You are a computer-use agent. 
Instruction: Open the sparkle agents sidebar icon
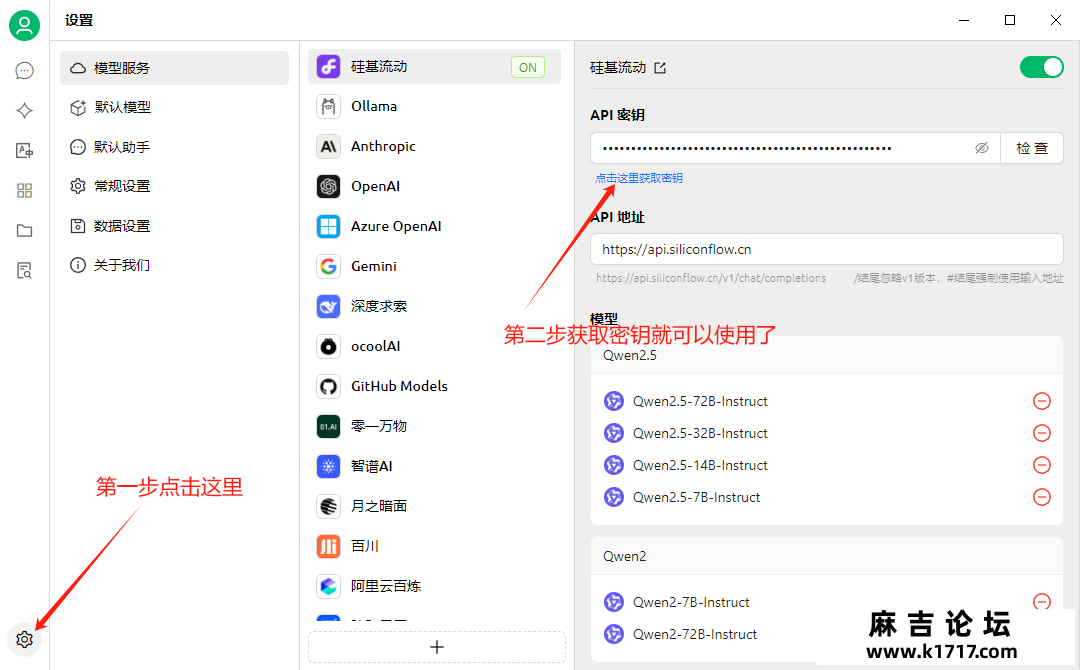tap(24, 110)
